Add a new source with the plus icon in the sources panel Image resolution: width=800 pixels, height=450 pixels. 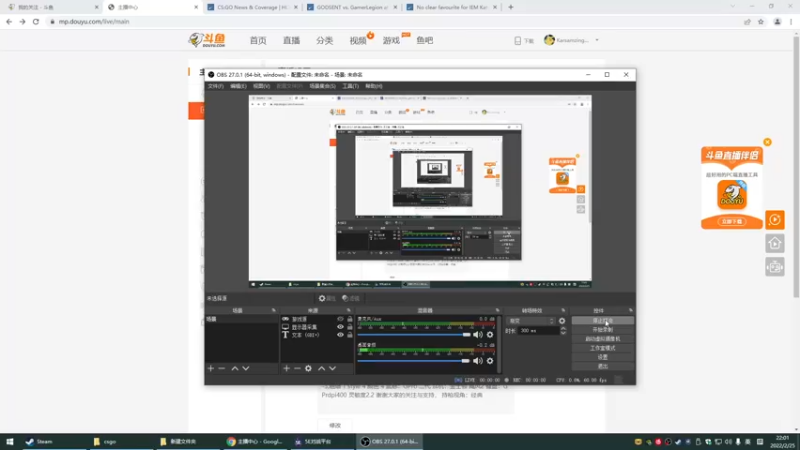pos(286,368)
